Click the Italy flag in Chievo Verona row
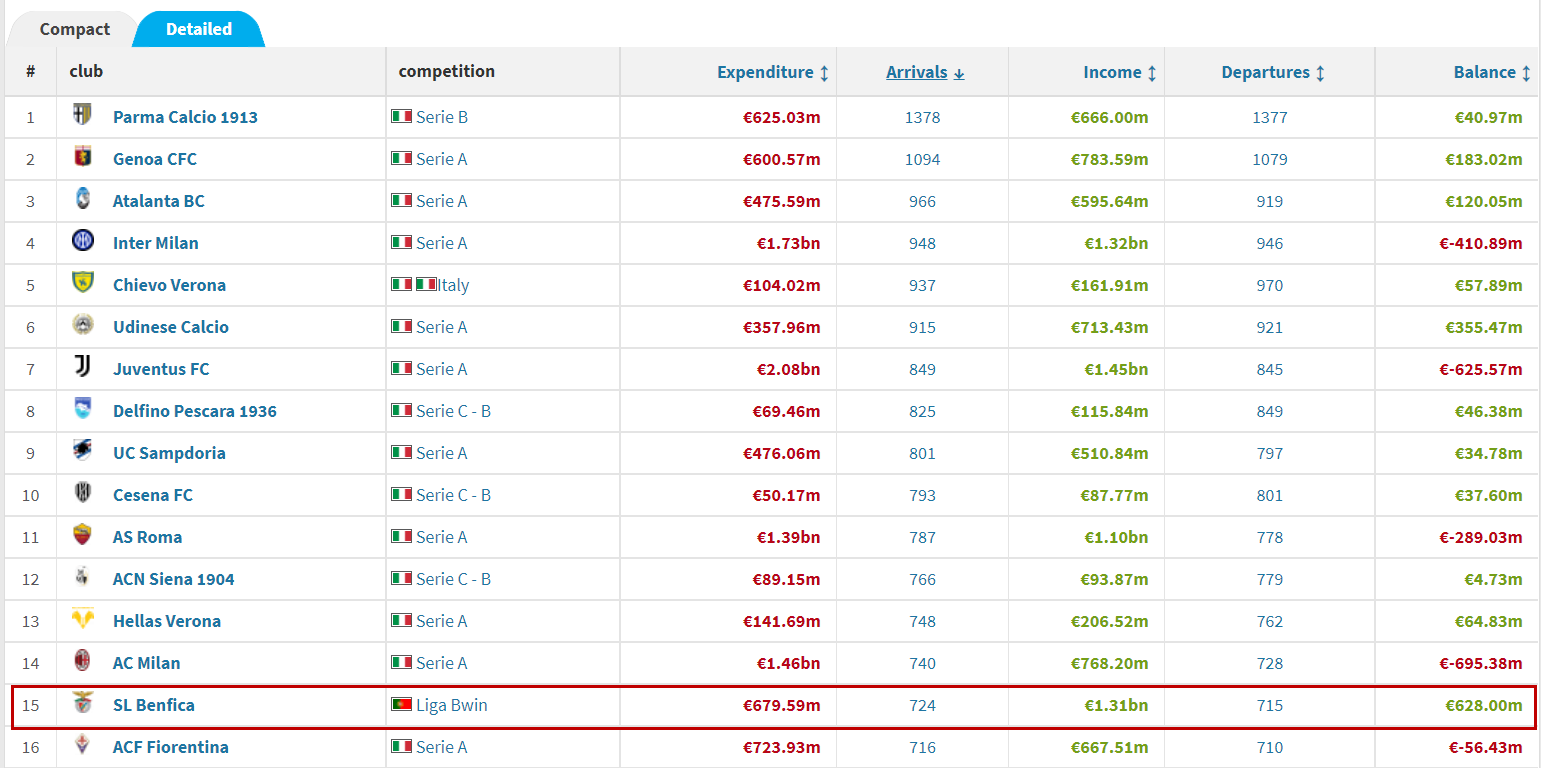The image size is (1541, 768). (x=402, y=285)
